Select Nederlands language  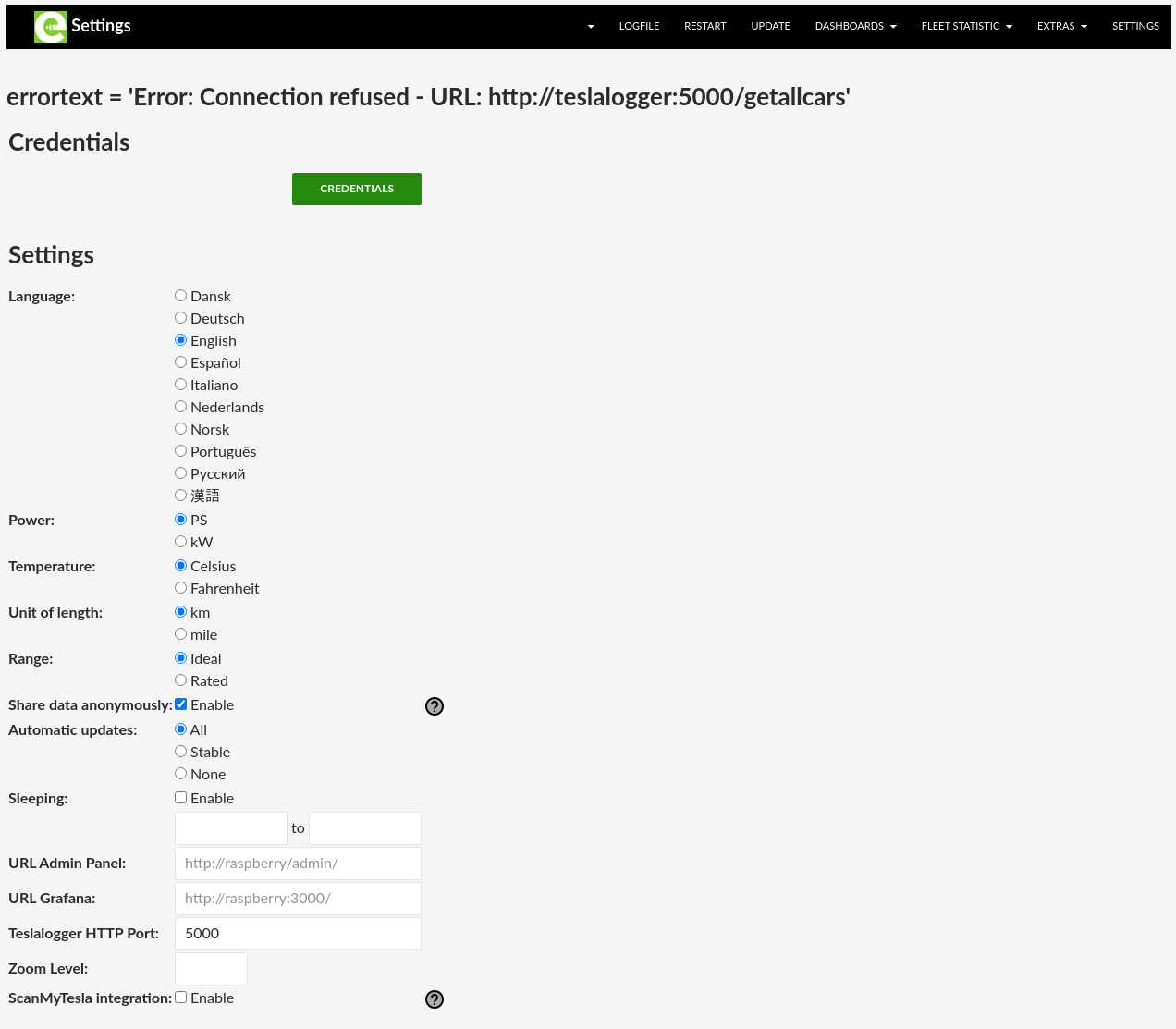point(181,407)
